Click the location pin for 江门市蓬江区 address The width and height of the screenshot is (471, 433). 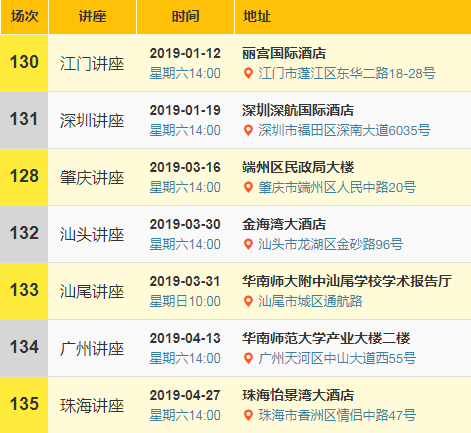tap(248, 73)
